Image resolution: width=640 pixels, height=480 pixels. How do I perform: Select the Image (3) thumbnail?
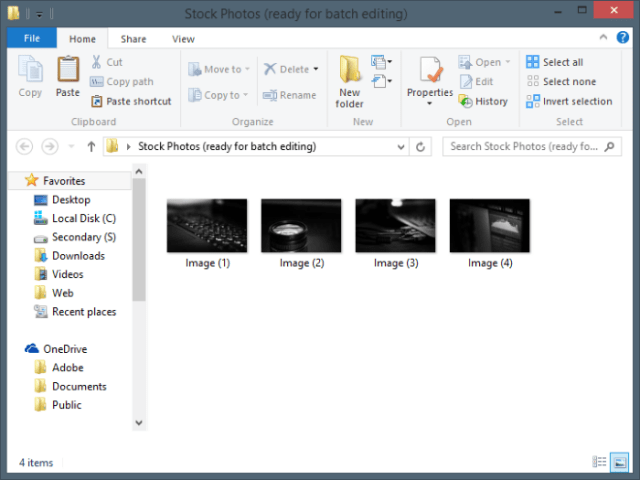click(396, 225)
